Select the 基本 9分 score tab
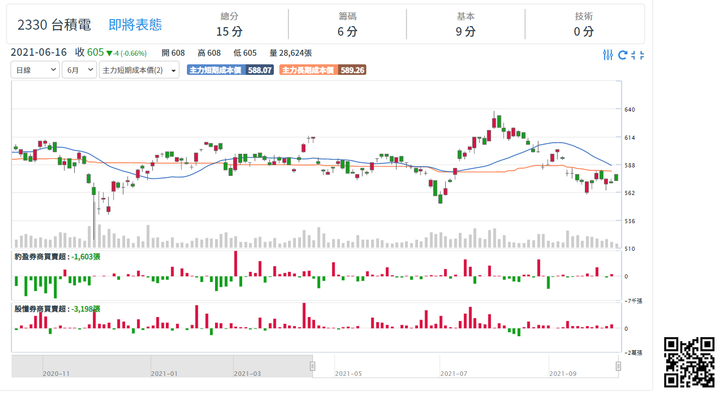 tap(465, 25)
